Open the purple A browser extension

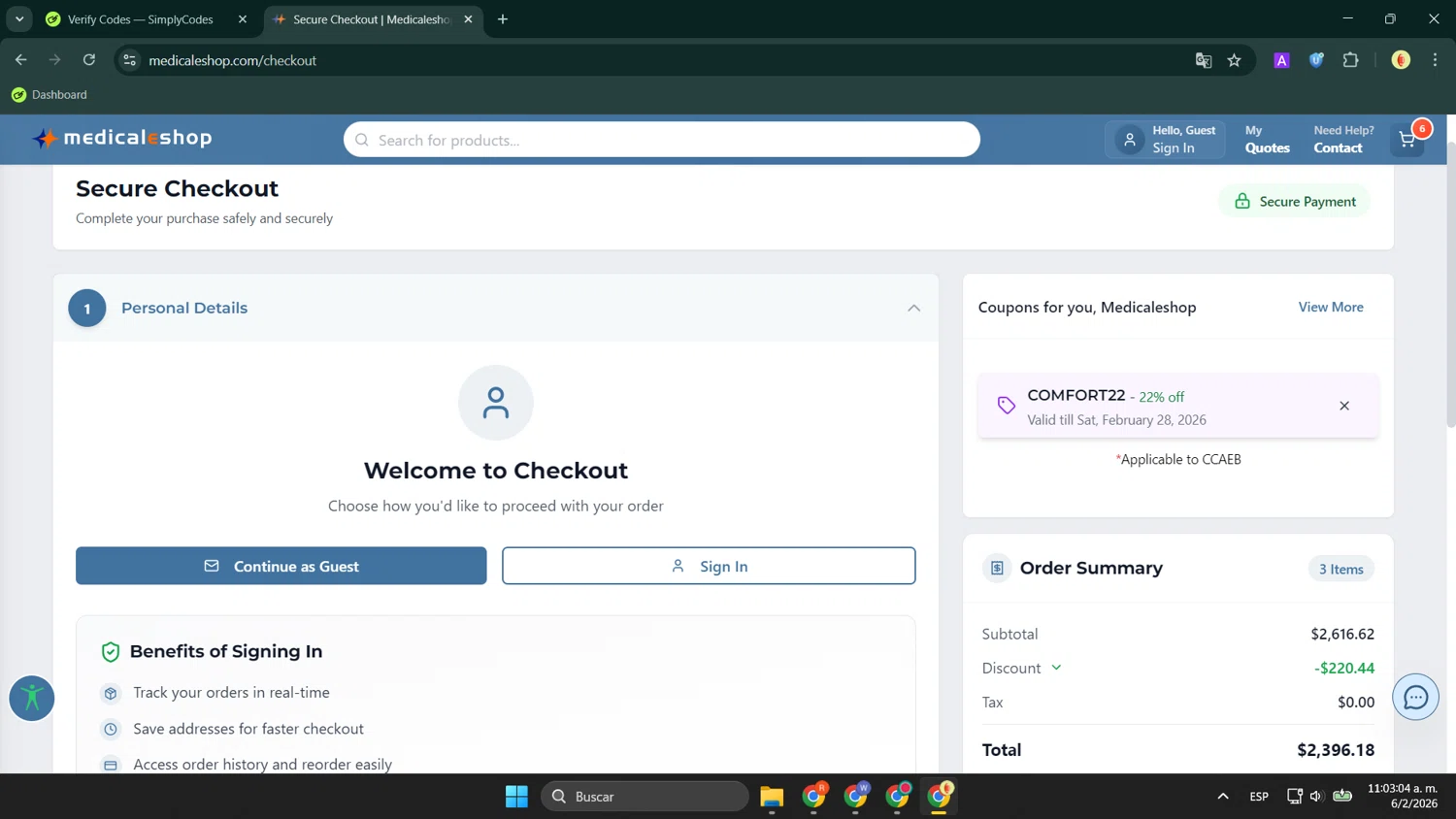click(1281, 60)
